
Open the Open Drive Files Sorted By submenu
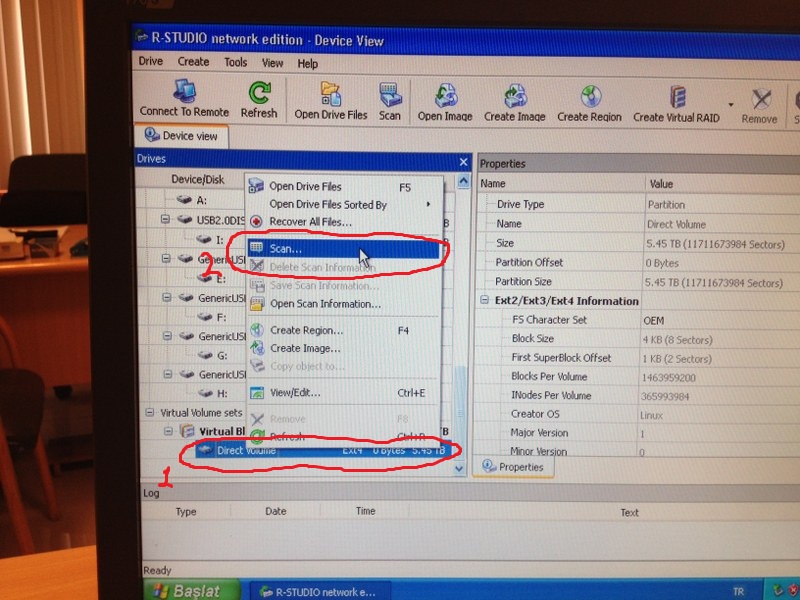click(343, 205)
